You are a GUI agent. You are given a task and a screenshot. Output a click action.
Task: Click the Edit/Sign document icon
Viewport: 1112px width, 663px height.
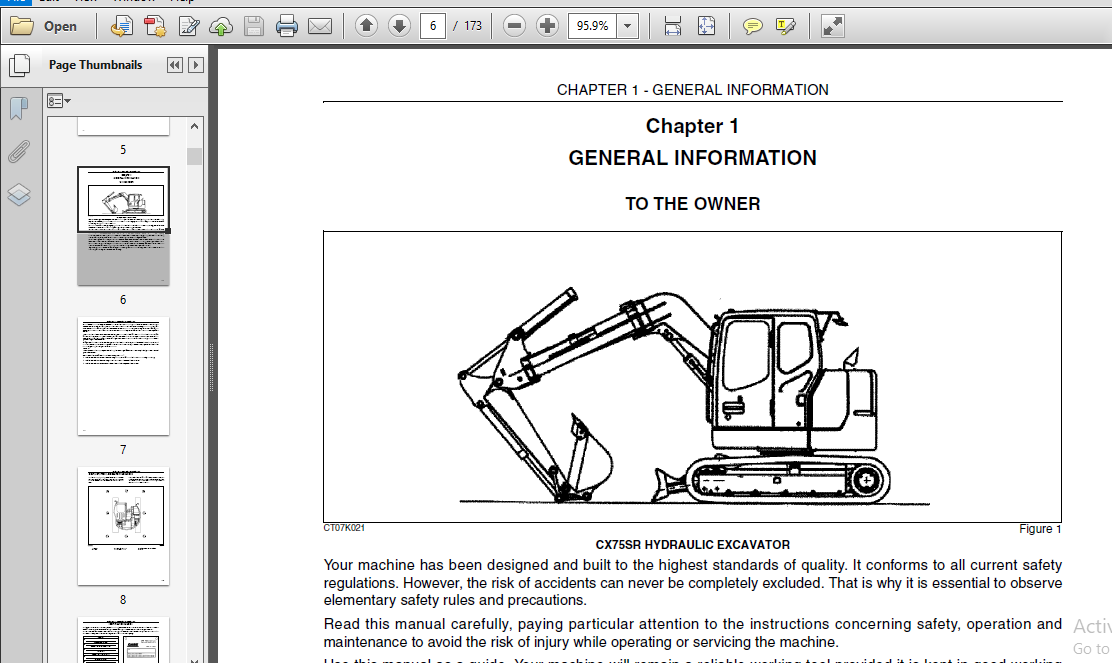189,26
